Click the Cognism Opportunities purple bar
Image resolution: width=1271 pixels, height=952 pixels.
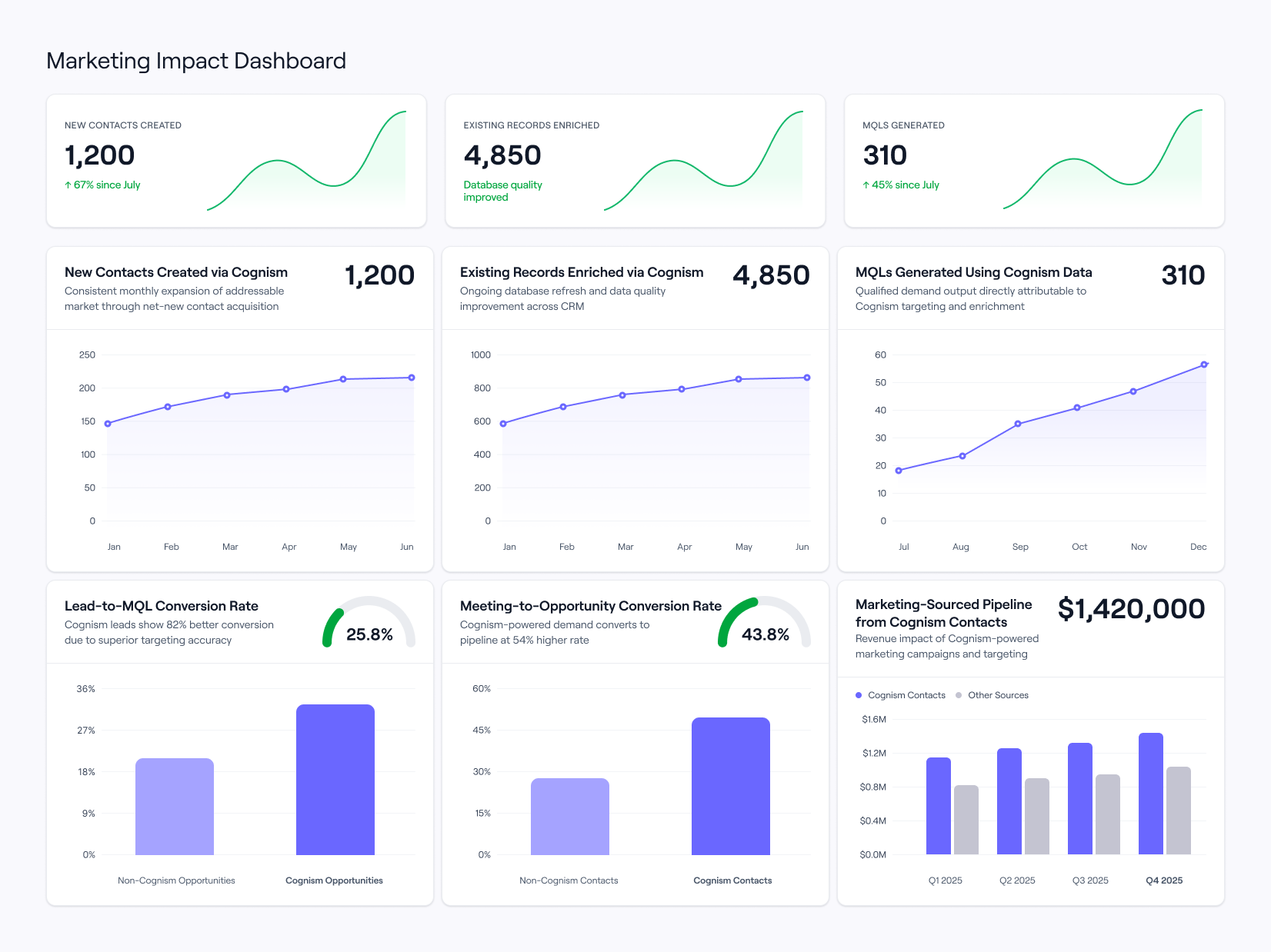pyautogui.click(x=334, y=779)
